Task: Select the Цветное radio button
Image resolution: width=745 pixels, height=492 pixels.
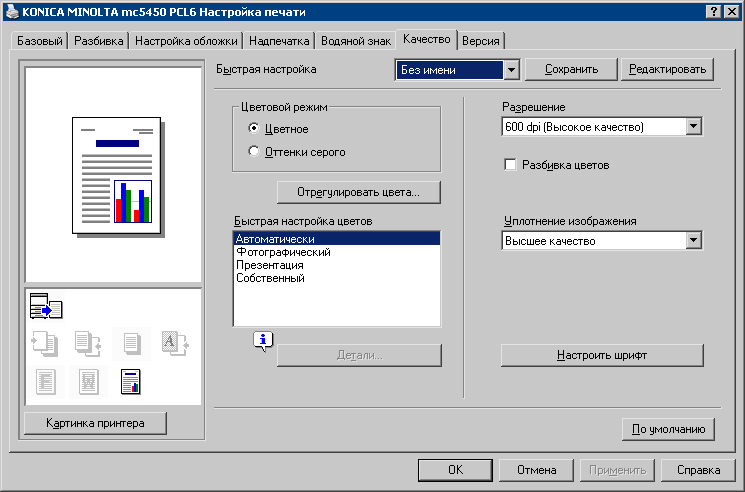Action: (254, 128)
